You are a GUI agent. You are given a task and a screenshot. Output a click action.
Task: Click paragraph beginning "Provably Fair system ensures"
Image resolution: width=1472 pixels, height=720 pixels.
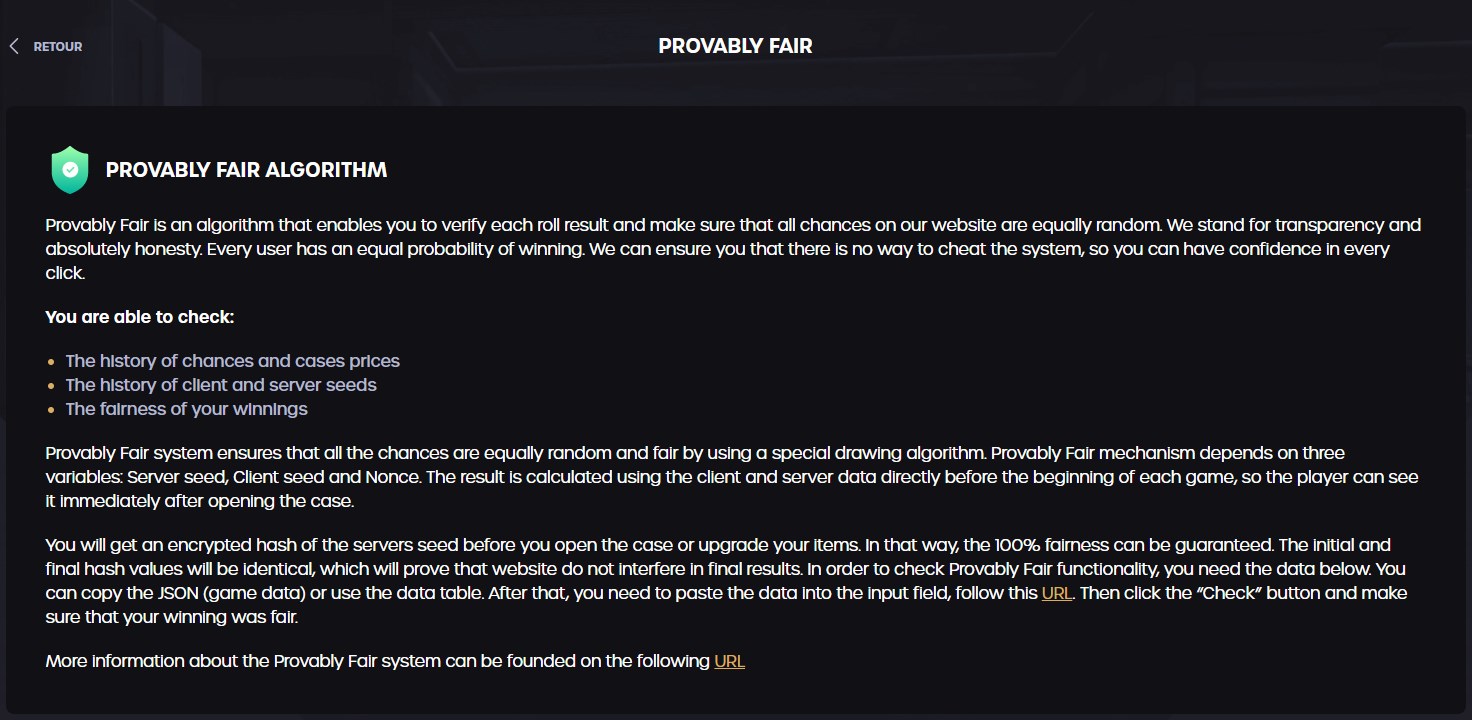tap(700, 477)
